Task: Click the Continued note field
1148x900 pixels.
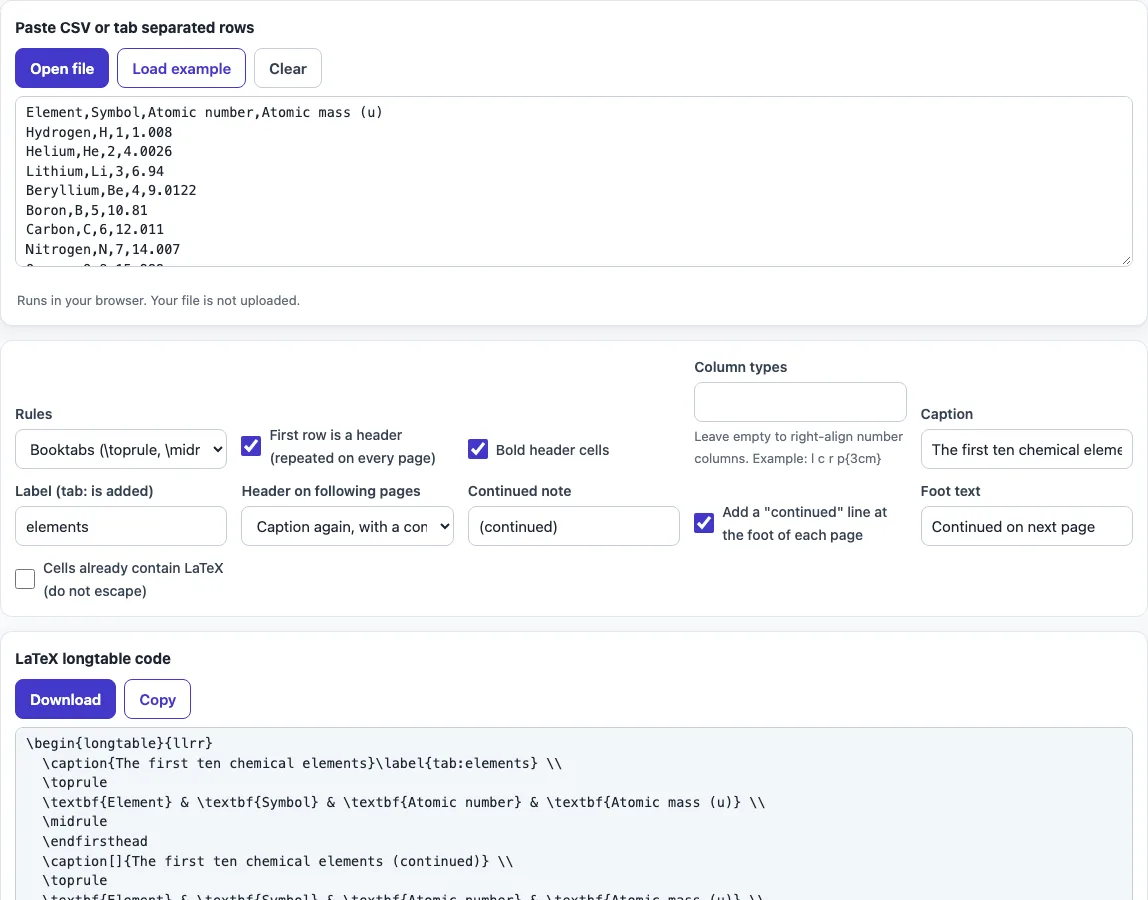Action: tap(574, 526)
